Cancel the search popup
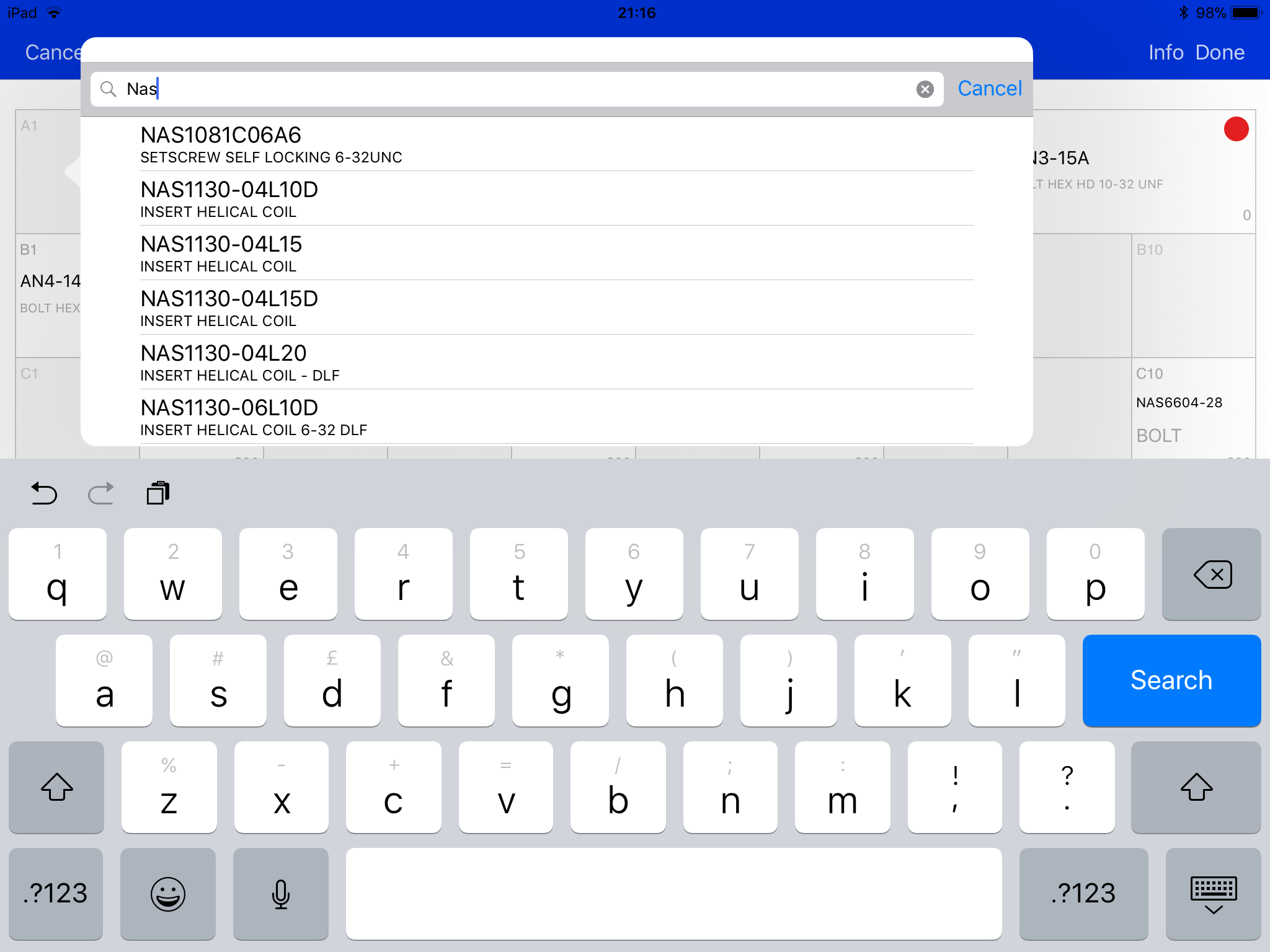 tap(989, 89)
